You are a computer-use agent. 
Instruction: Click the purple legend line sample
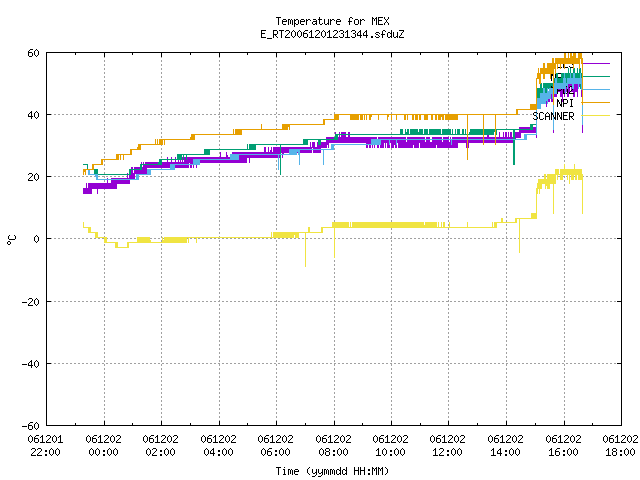point(596,64)
